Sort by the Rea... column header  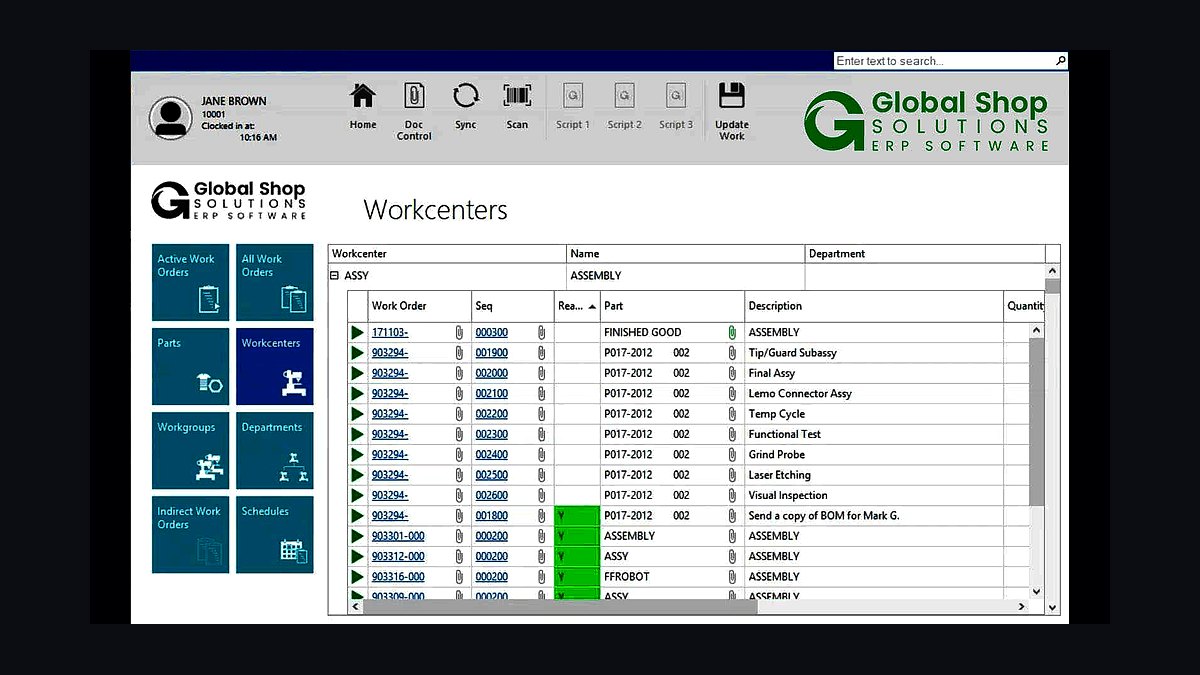pos(577,306)
